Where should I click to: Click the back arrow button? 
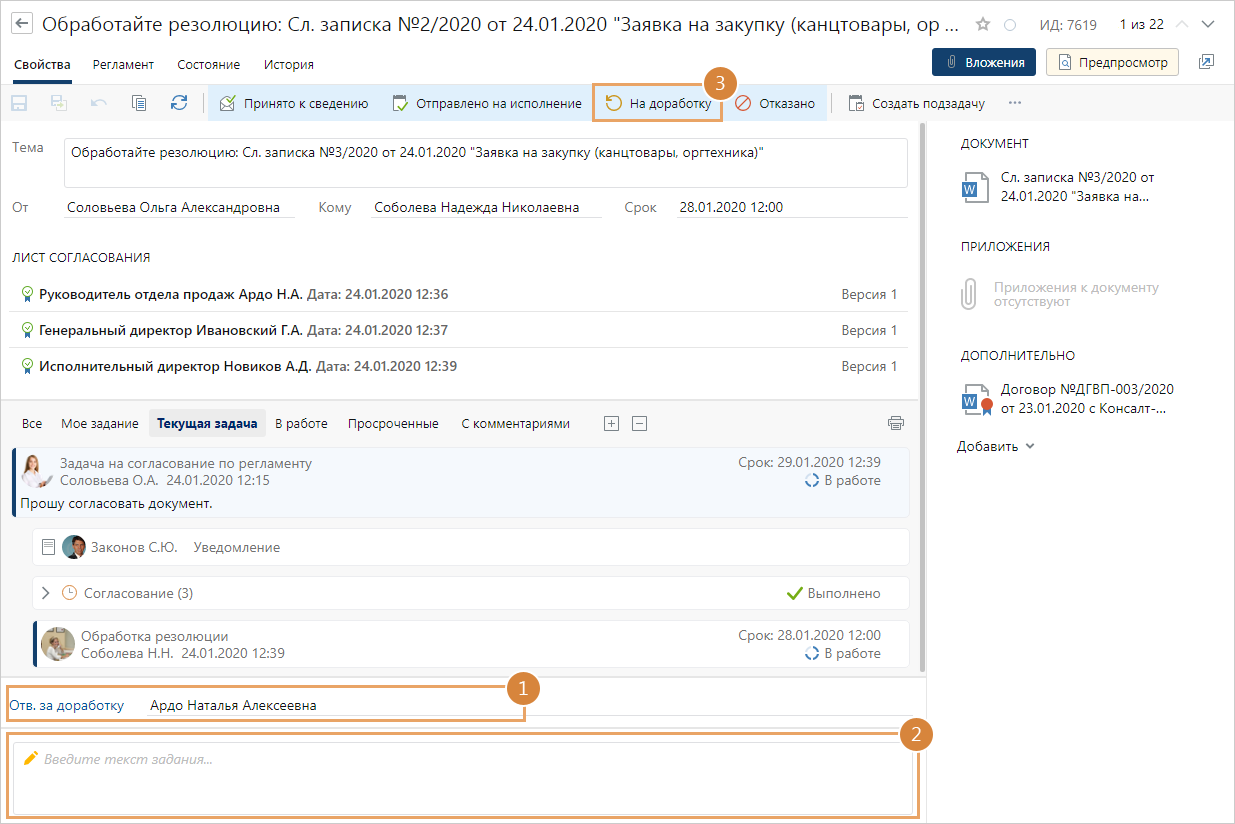pyautogui.click(x=22, y=24)
